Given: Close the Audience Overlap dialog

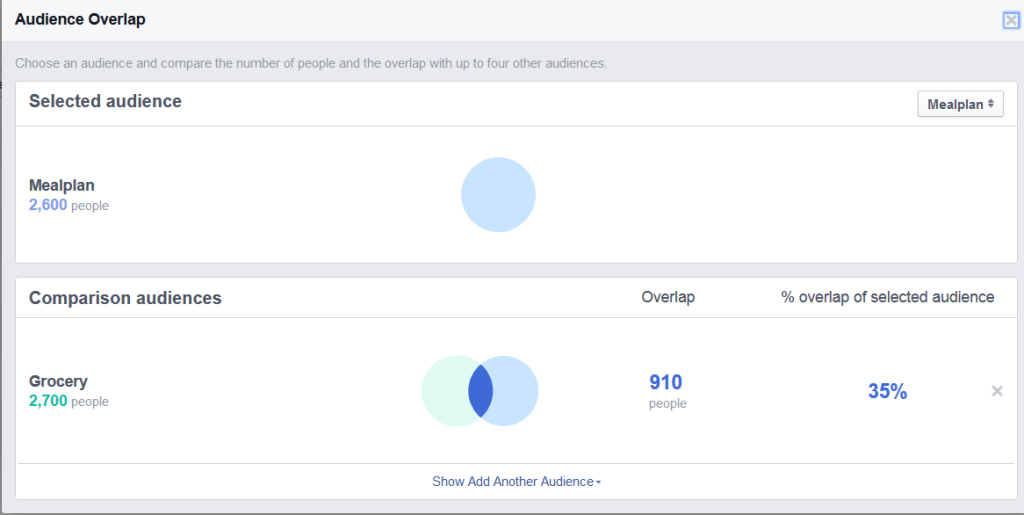Looking at the screenshot, I should click(x=1011, y=20).
